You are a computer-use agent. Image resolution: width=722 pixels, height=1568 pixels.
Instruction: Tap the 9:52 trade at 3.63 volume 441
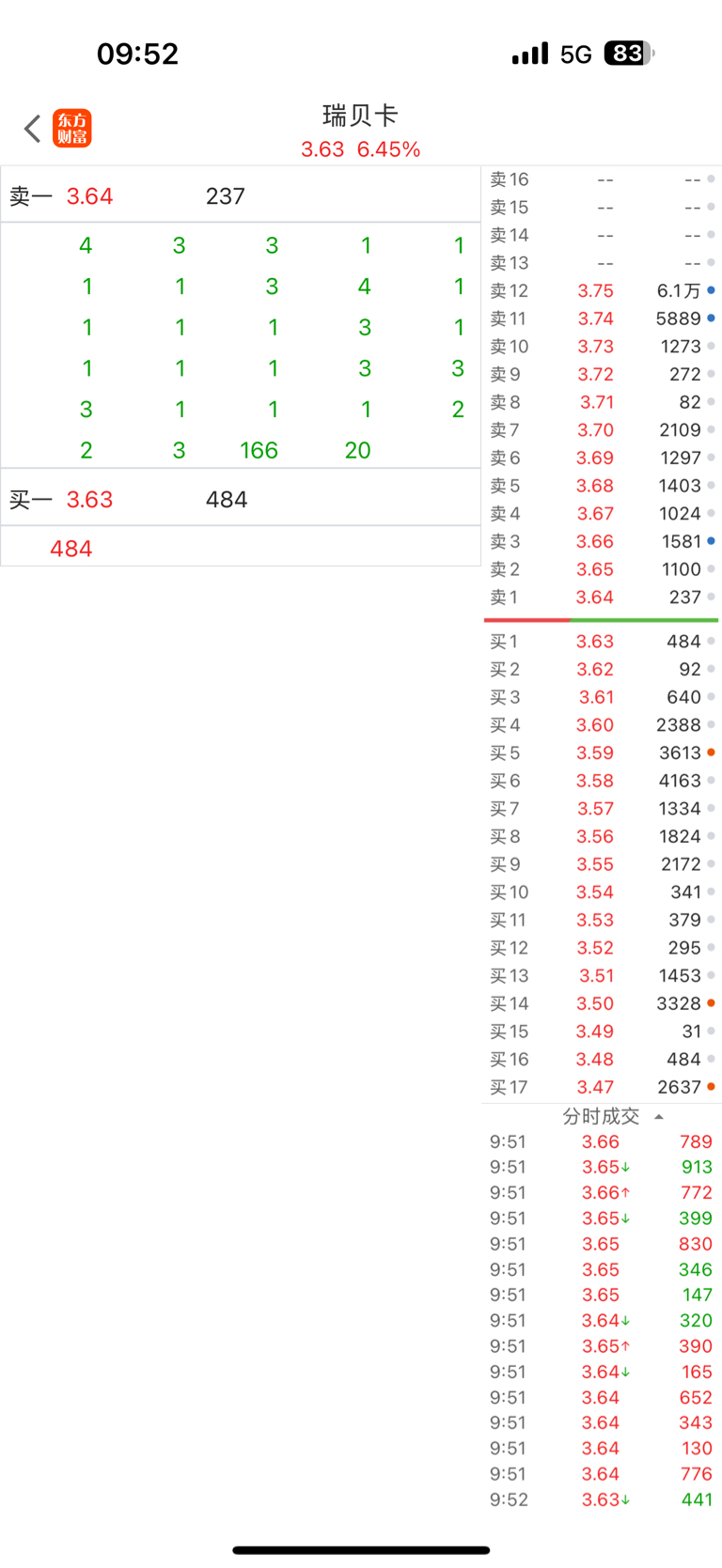(602, 1500)
